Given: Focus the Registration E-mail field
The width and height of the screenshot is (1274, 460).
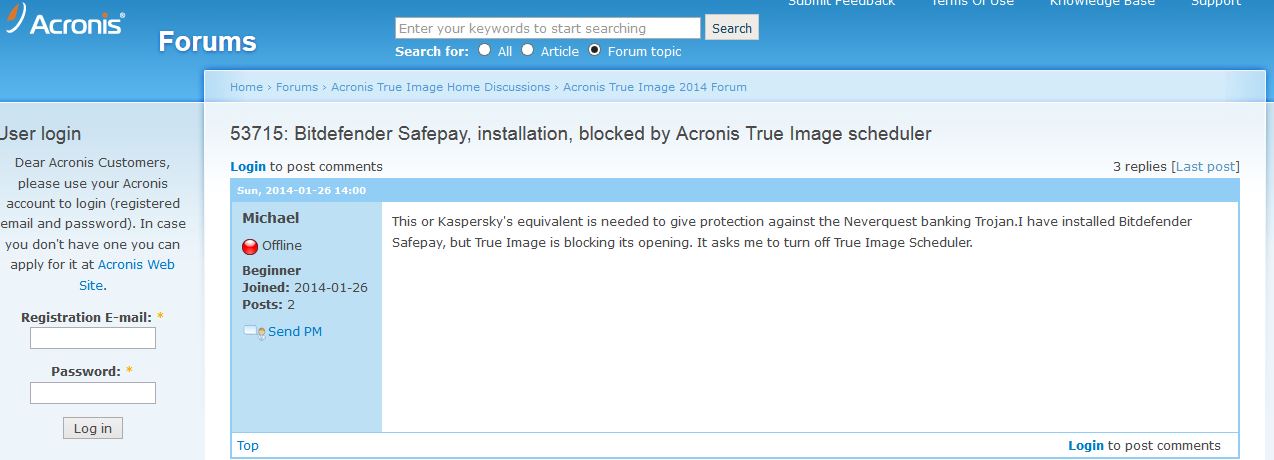Looking at the screenshot, I should click(93, 338).
